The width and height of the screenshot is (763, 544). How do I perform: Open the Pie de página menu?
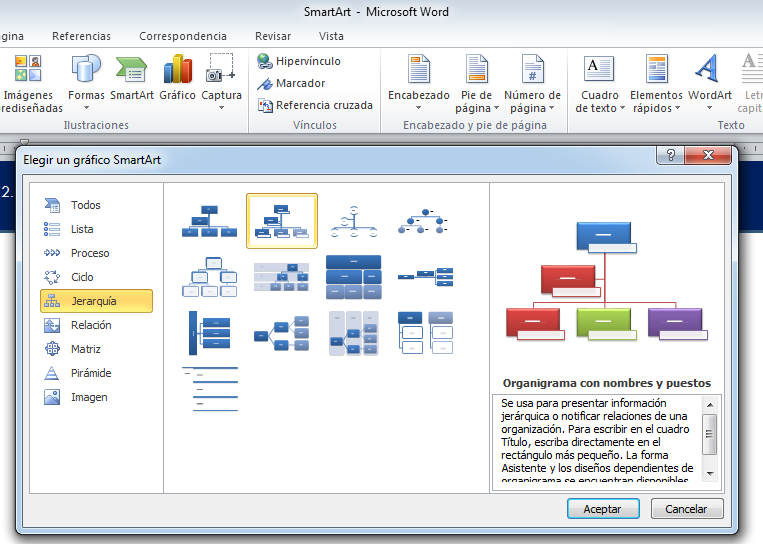click(x=477, y=84)
